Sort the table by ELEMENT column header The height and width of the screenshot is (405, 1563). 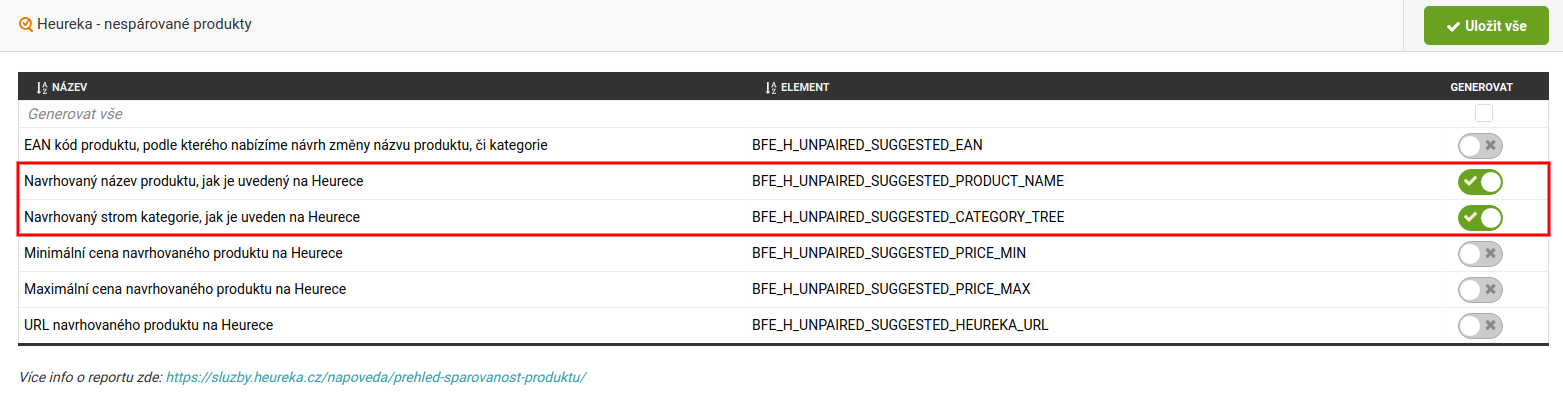pos(805,88)
